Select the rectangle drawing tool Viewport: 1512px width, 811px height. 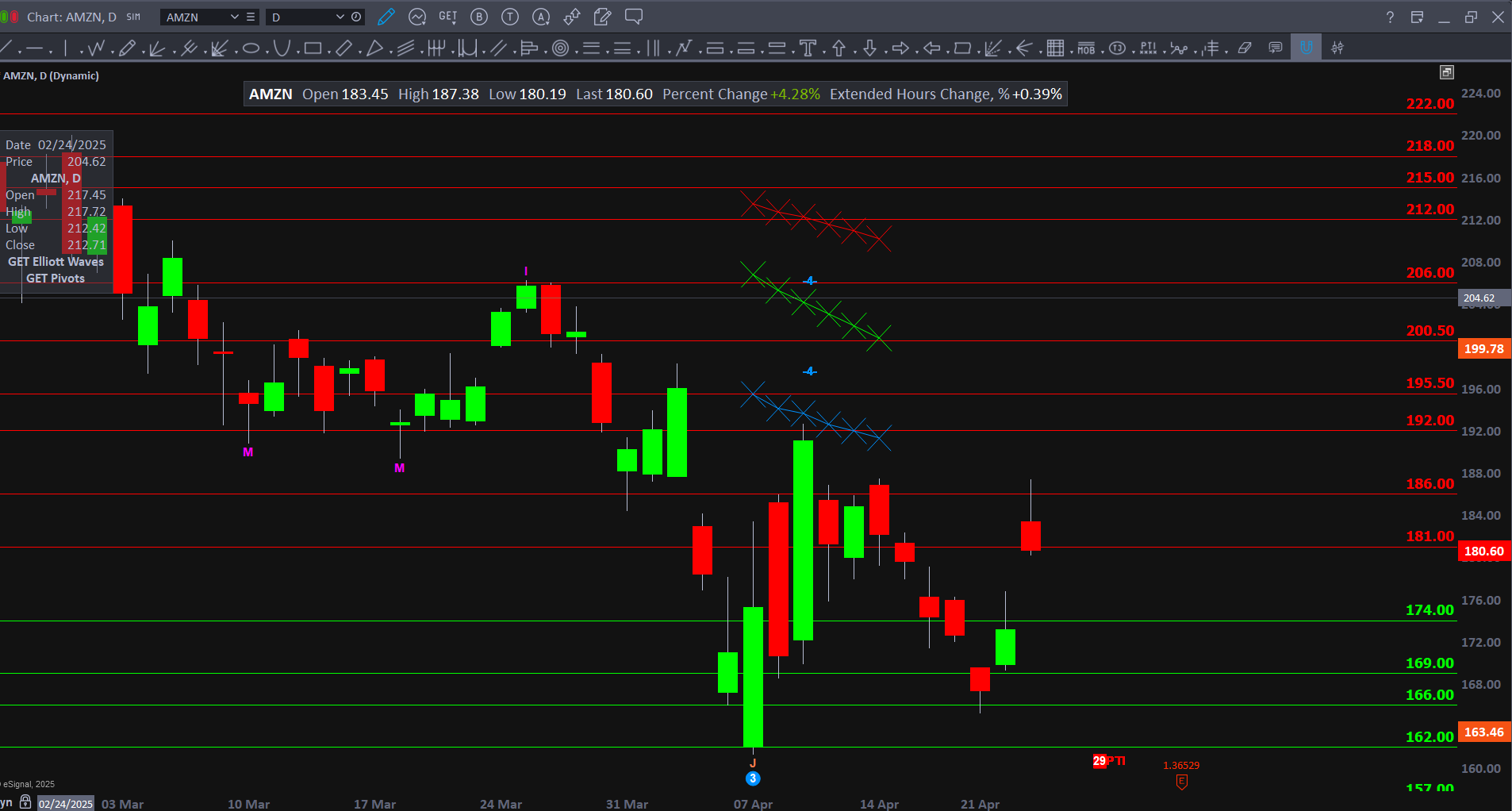click(x=313, y=48)
